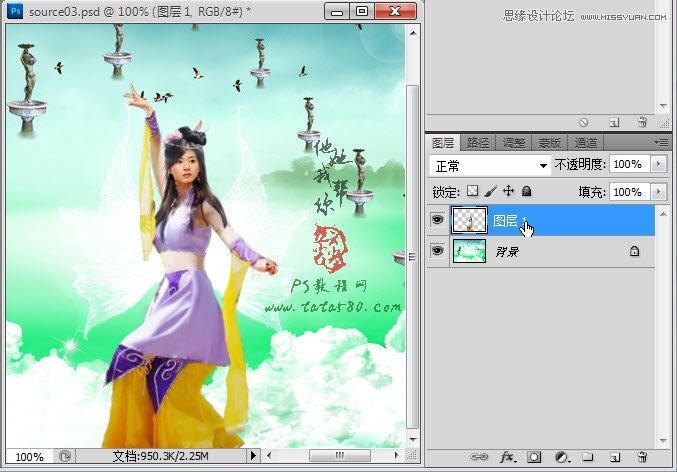Switch to the 通道 tab

tap(585, 143)
